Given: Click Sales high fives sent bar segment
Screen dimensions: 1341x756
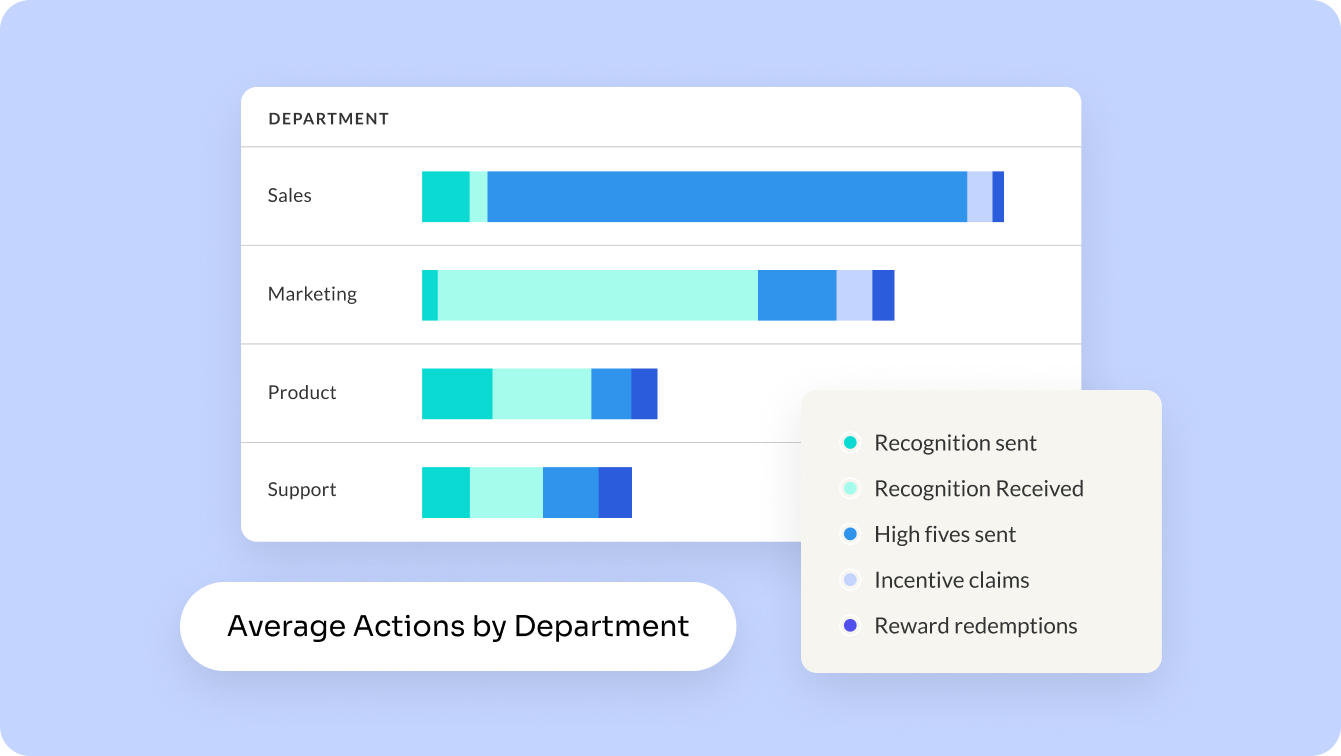Looking at the screenshot, I should pyautogui.click(x=727, y=197).
